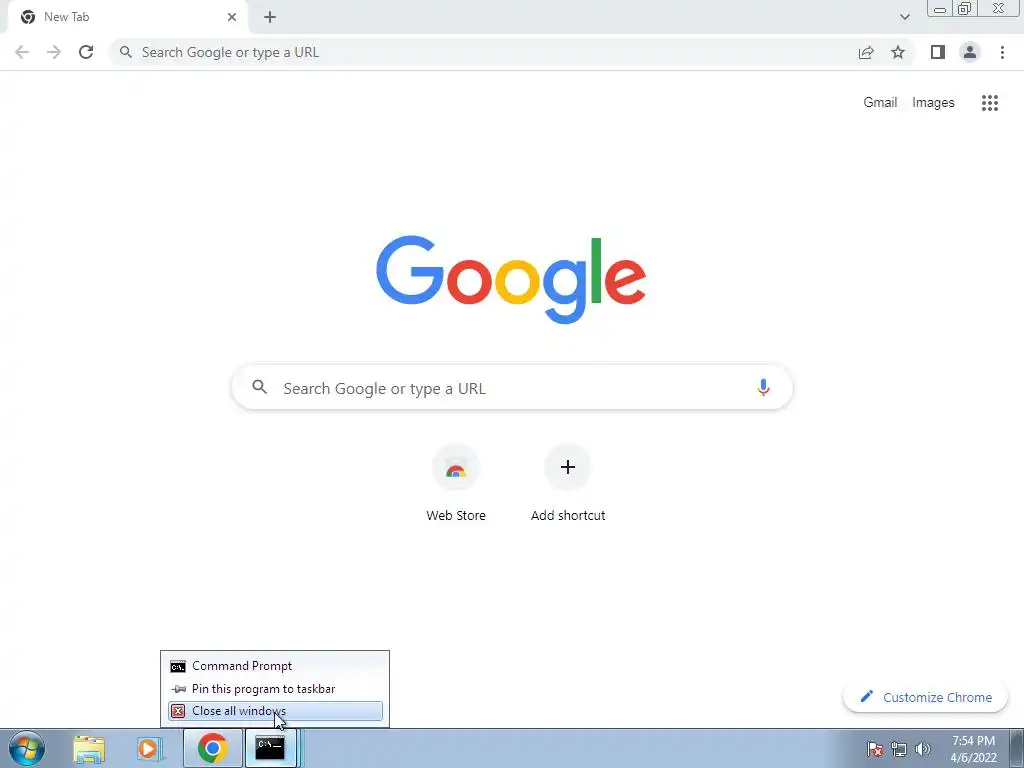1024x768 pixels.
Task: Open the Images link
Action: click(933, 103)
